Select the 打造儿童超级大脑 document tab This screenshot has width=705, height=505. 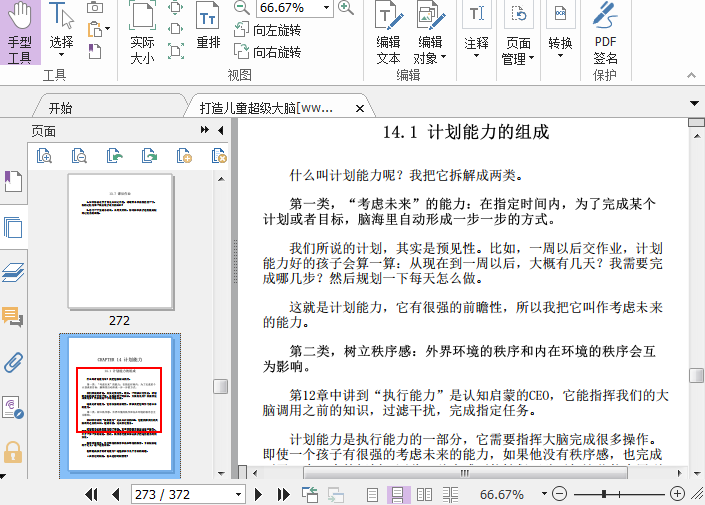[x=266, y=108]
